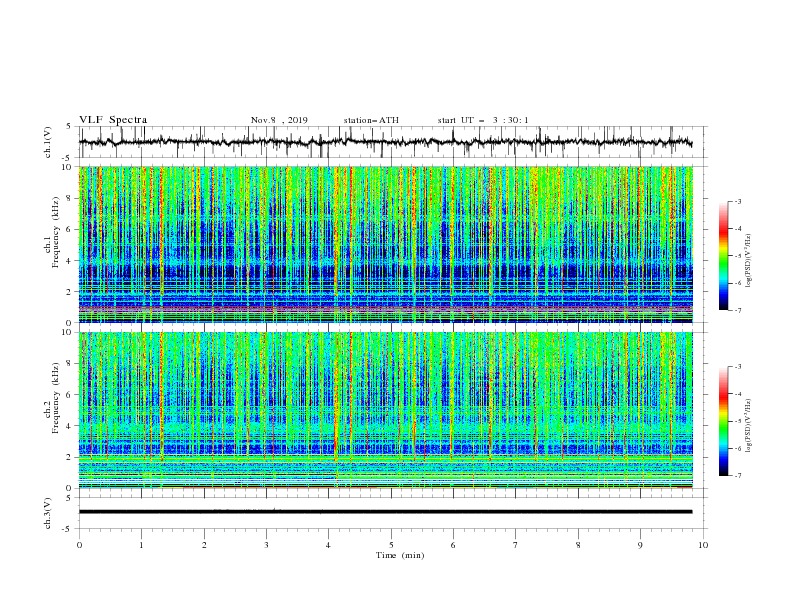Click the "-7" tick on ch.2 colorbar
The image size is (792, 612).
(x=737, y=476)
